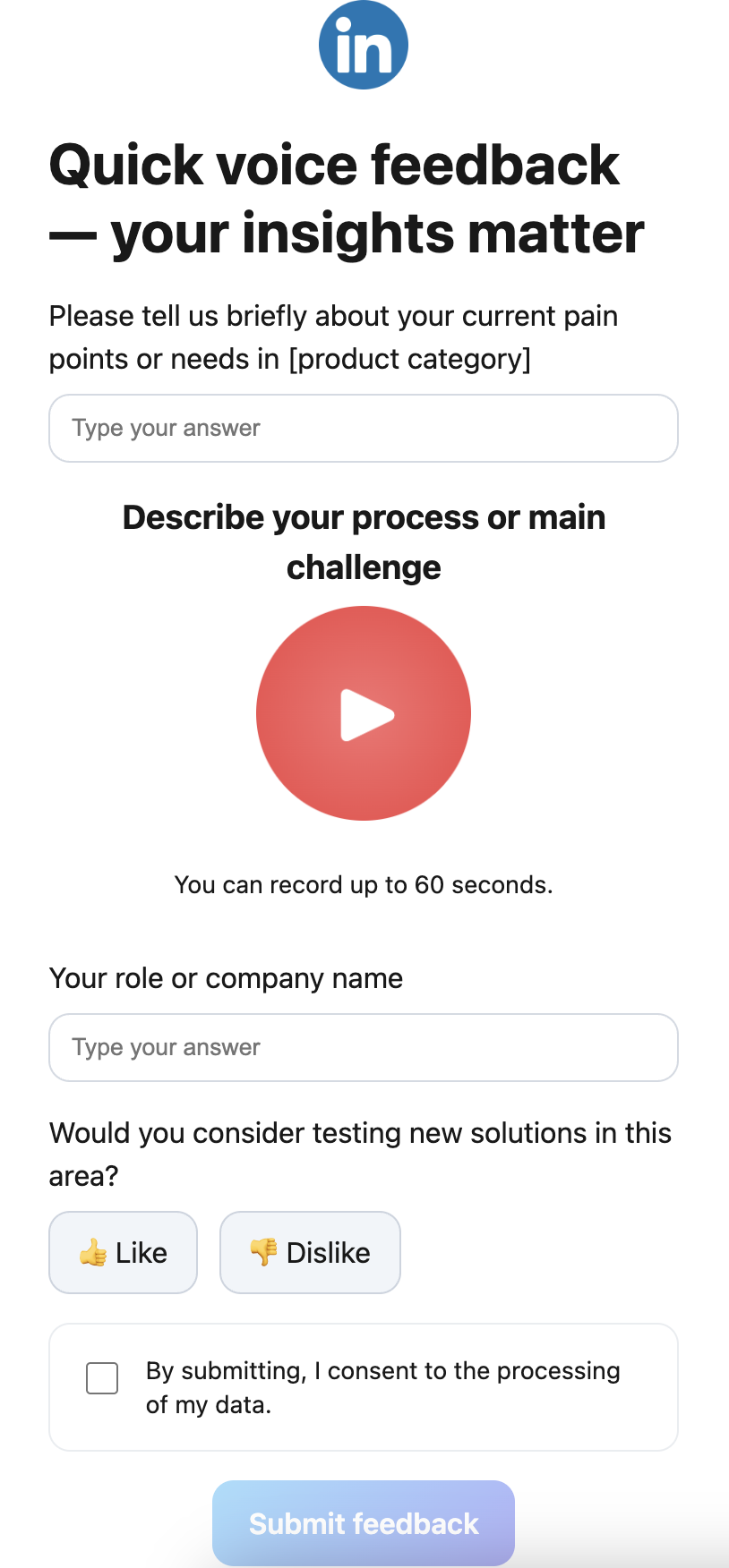Click the LinkedIn logo at top
Viewport: 729px width, 1568px height.
click(x=364, y=45)
